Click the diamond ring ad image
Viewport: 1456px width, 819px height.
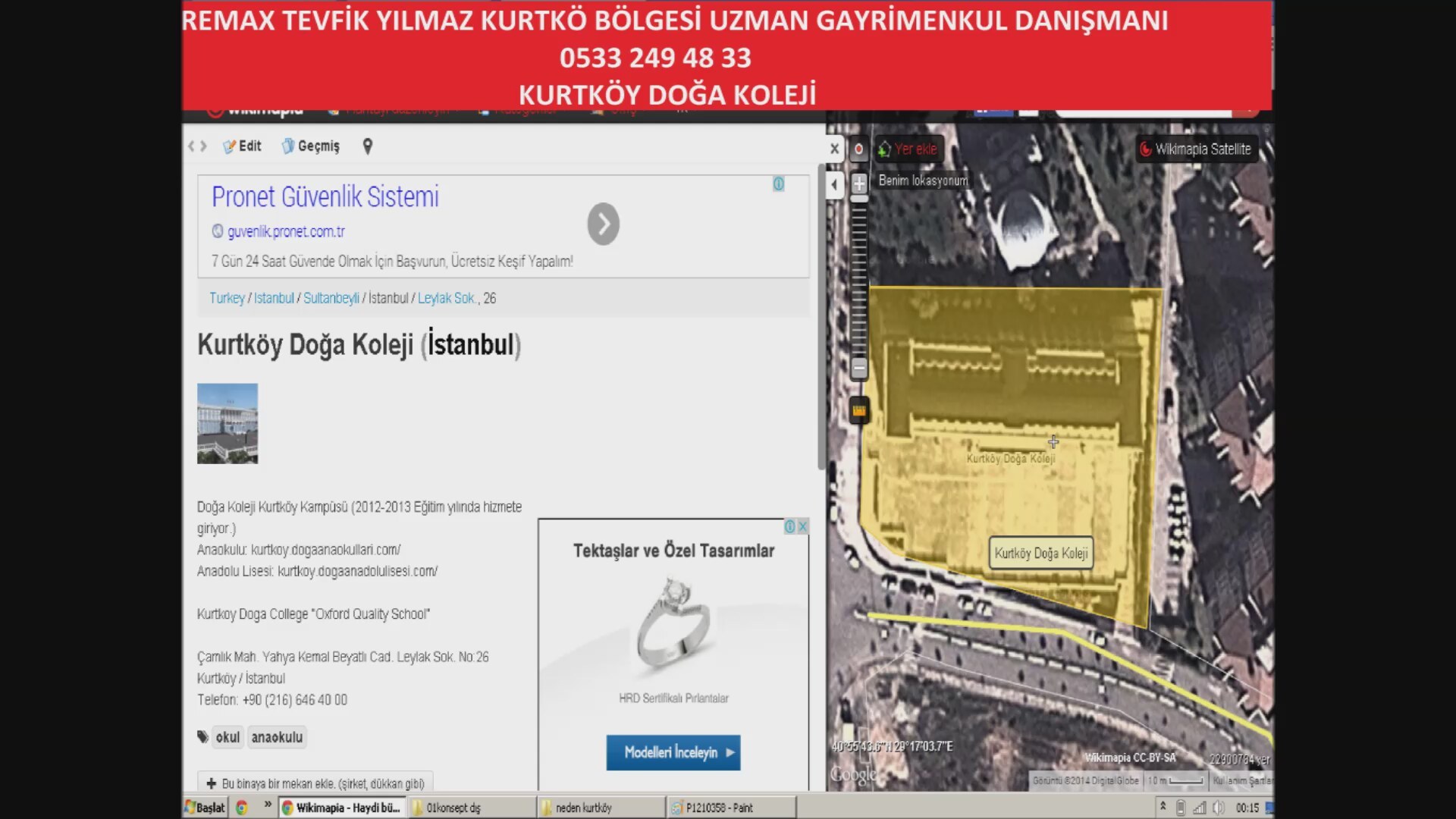pyautogui.click(x=673, y=620)
